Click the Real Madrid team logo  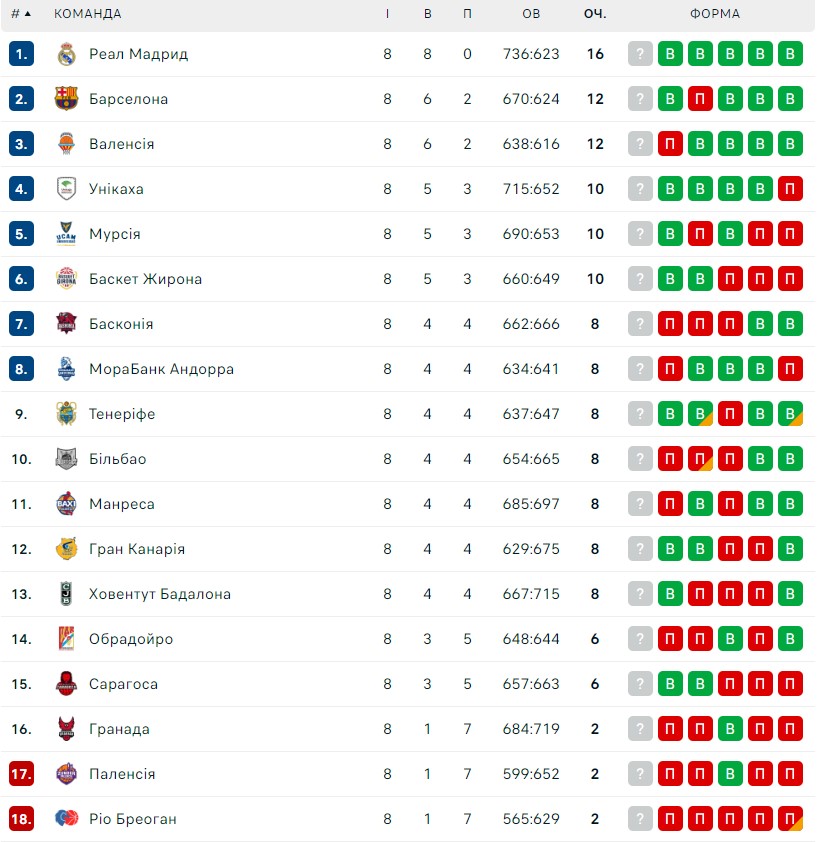[66, 54]
